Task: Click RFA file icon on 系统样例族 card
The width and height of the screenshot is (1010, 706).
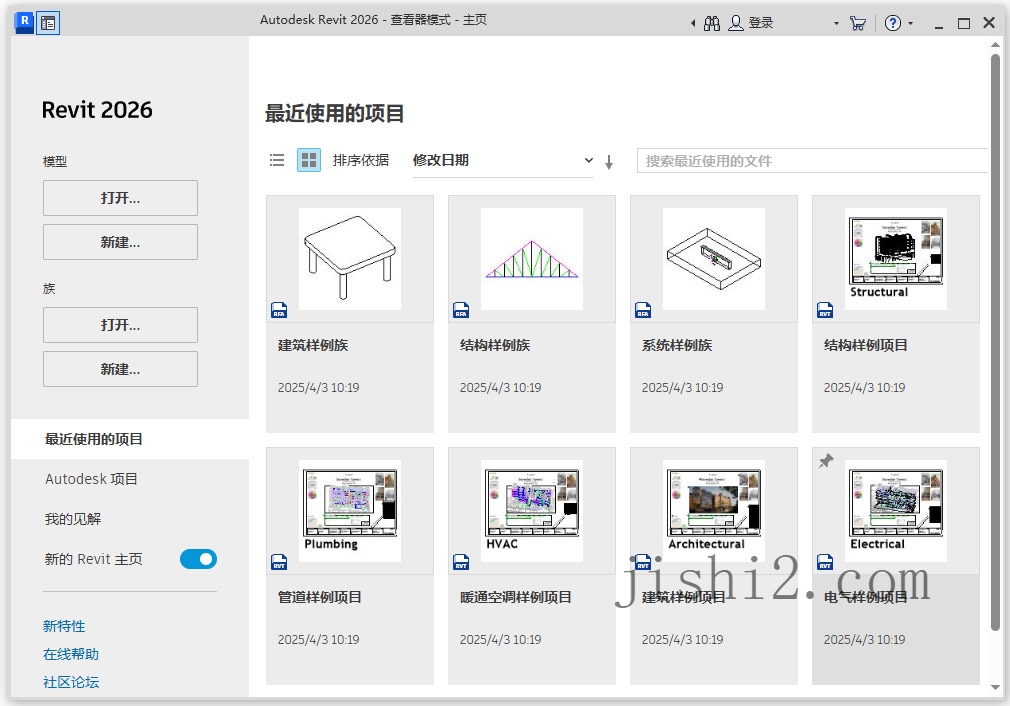Action: pos(643,310)
